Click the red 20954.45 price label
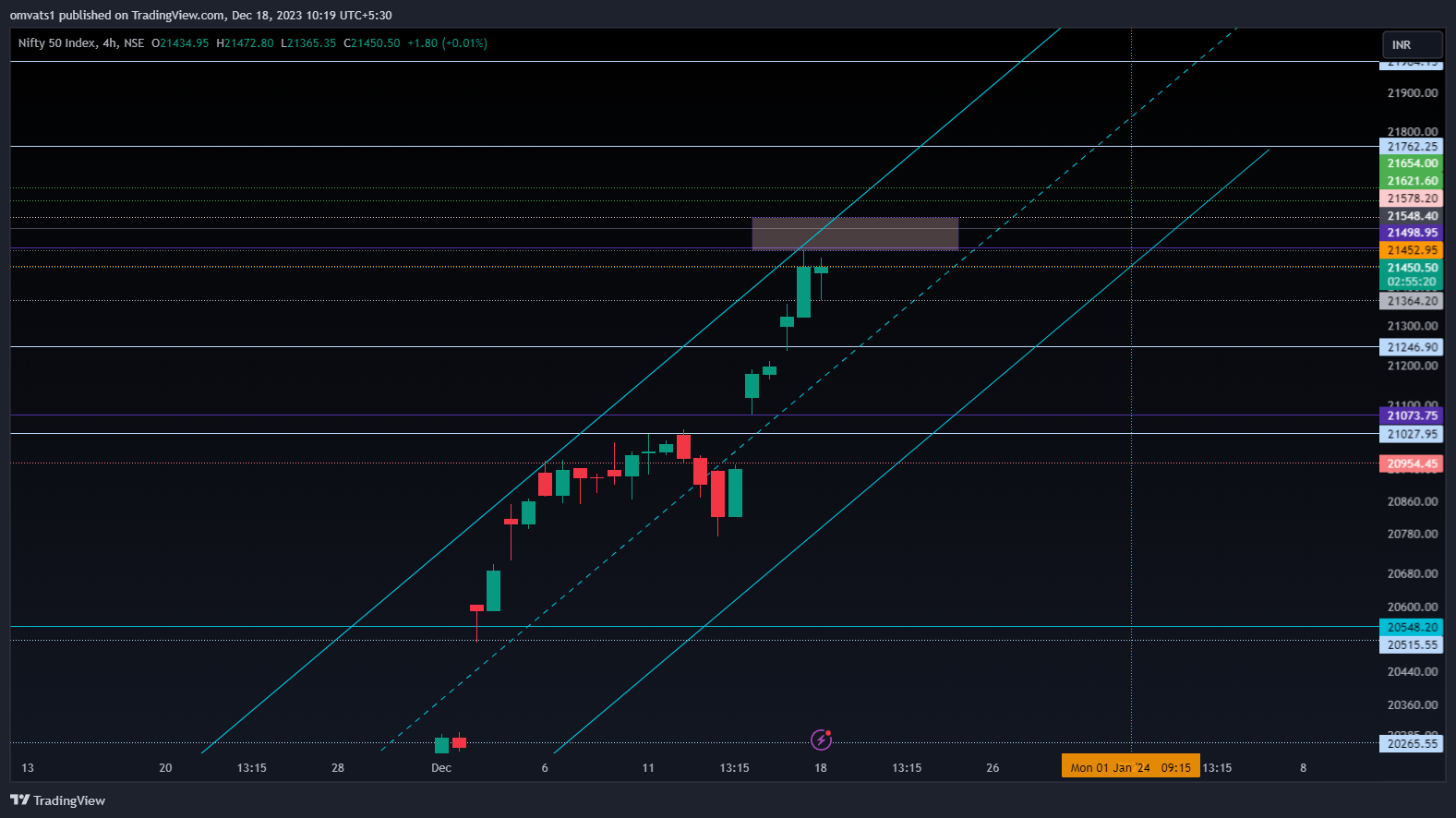1456x818 pixels. 1412,463
